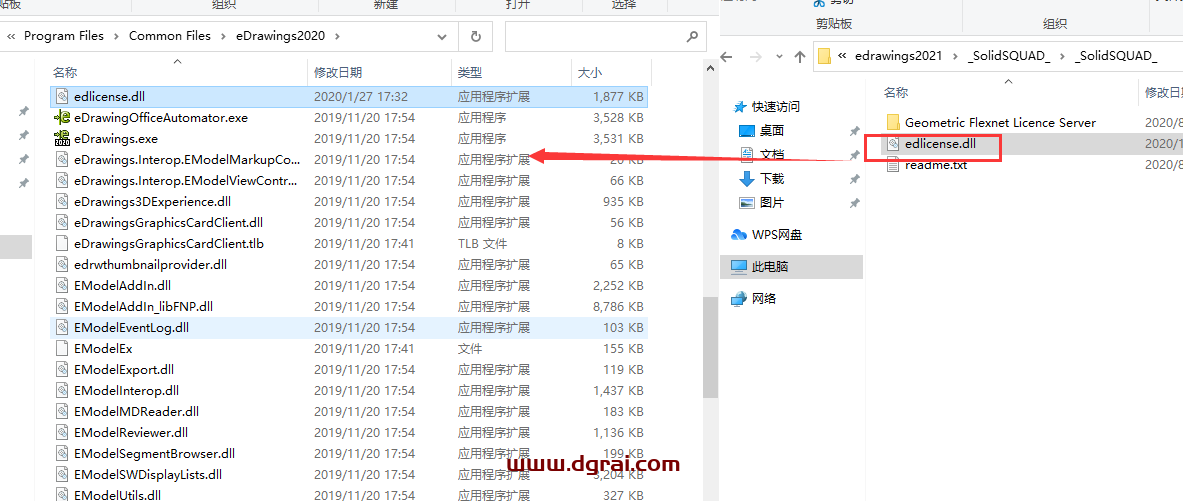1183x501 pixels.
Task: Click EModelReviewer.dll file icon
Action: pyautogui.click(x=62, y=433)
